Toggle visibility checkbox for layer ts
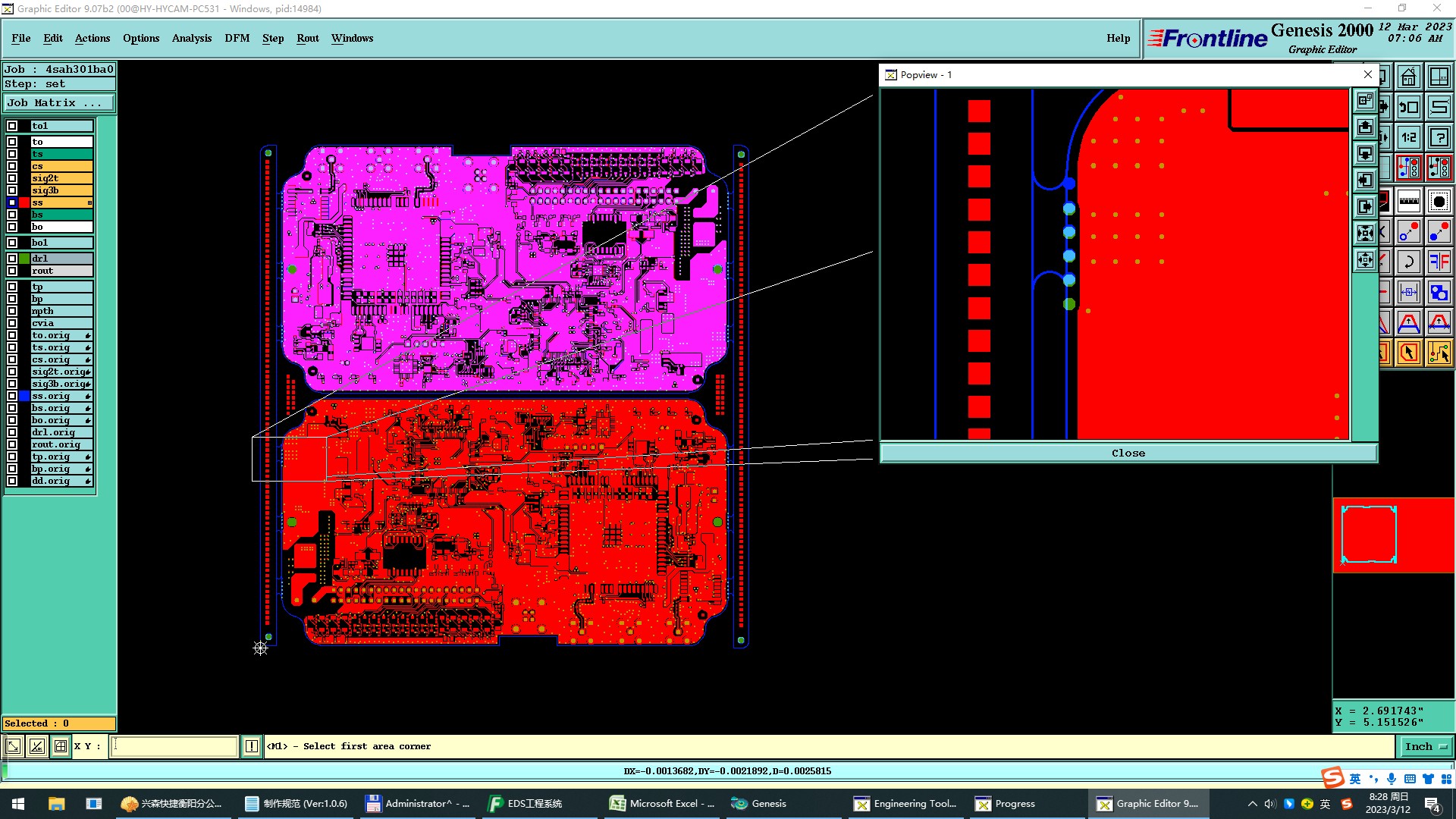This screenshot has height=819, width=1456. click(x=12, y=154)
